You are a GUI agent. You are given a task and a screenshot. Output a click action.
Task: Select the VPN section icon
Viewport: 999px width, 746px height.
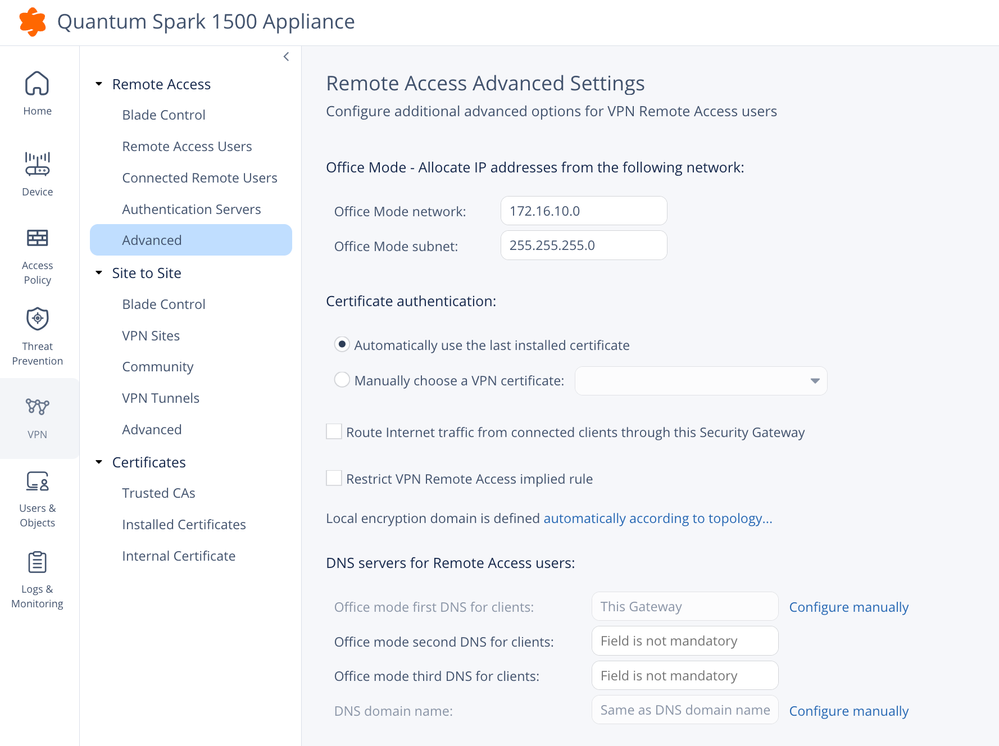tap(37, 406)
